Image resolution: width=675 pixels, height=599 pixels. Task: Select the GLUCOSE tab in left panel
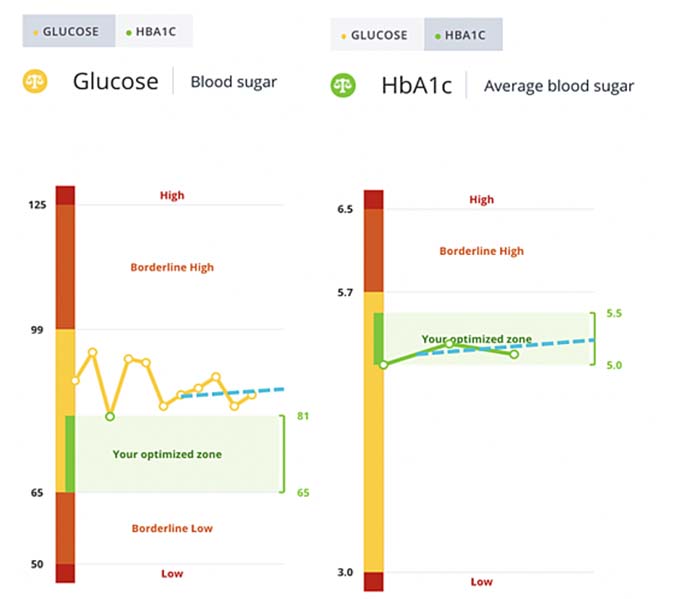click(69, 31)
